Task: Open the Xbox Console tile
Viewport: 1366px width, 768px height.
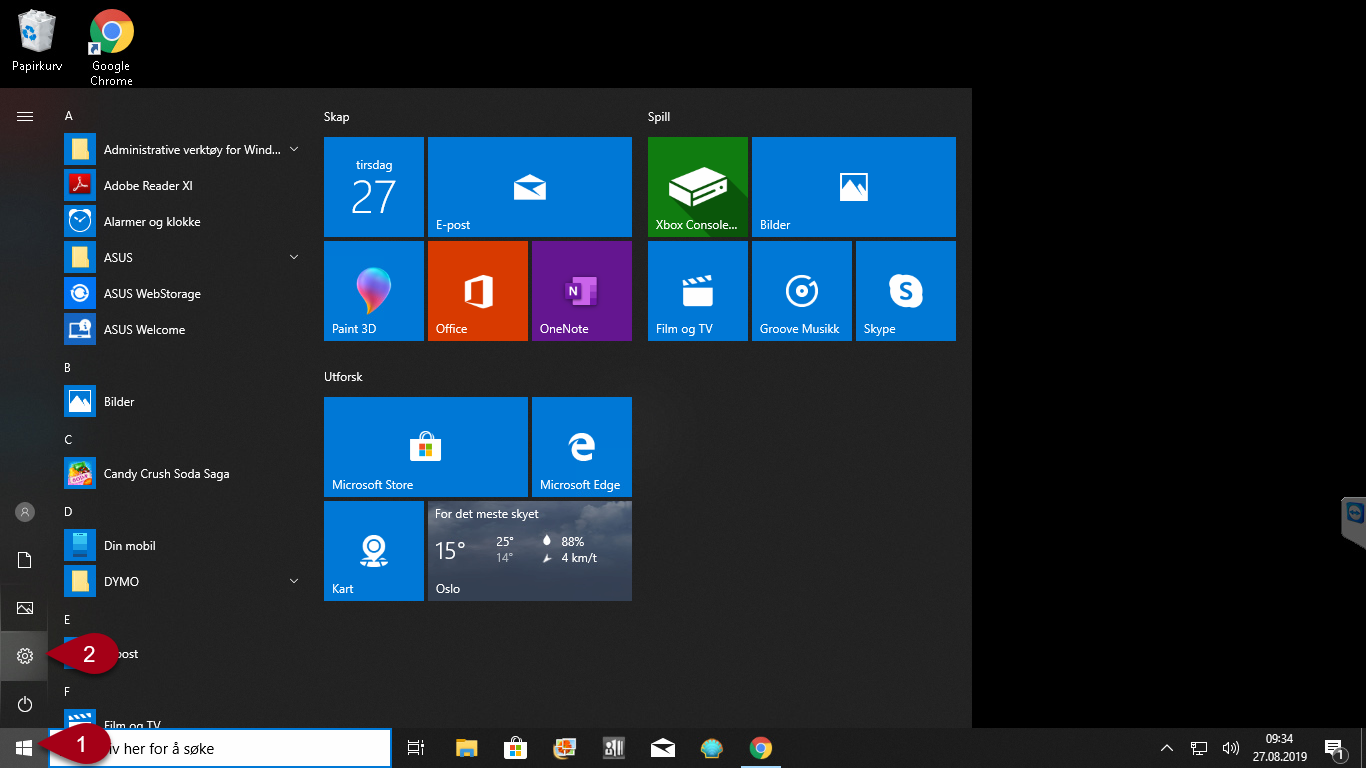Action: (x=698, y=187)
